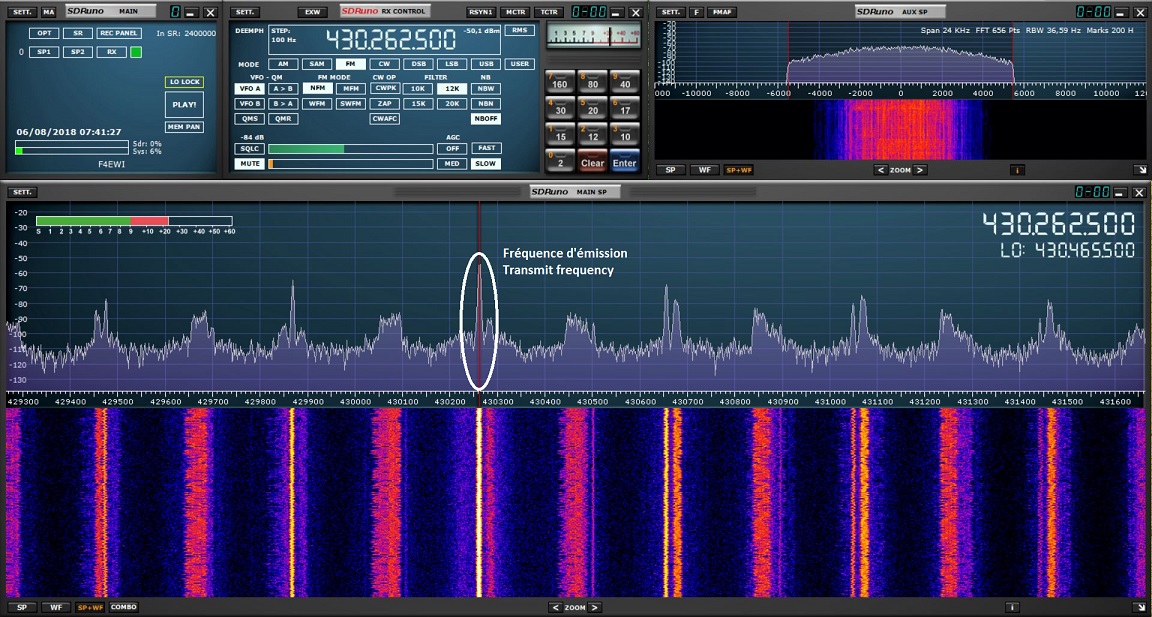Click the info icon in AUX SP panel
Image resolution: width=1152 pixels, height=617 pixels.
(x=1017, y=170)
